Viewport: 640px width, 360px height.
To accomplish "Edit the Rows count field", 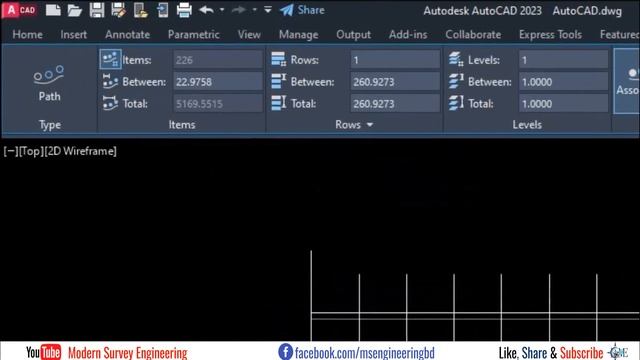I will [x=395, y=60].
